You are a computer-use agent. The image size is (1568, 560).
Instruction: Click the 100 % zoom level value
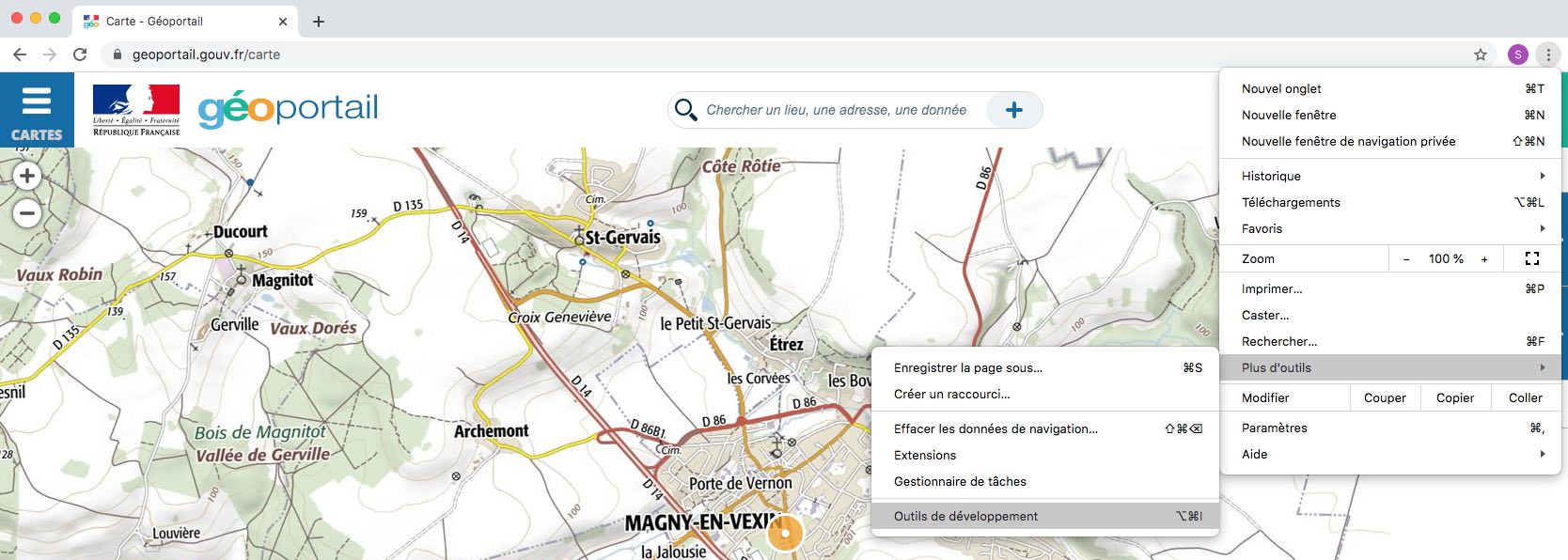[1446, 259]
